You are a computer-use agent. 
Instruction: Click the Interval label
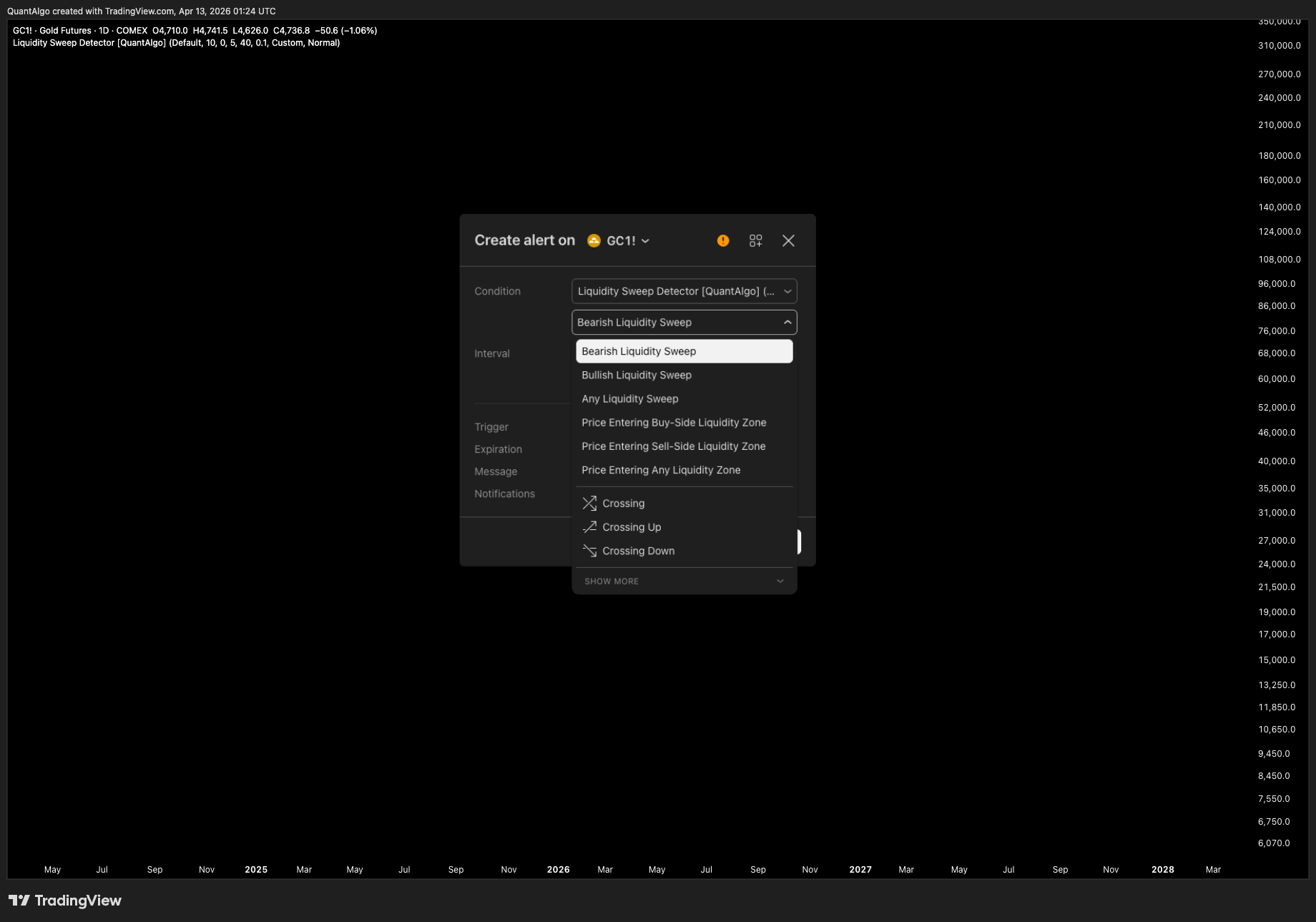(492, 353)
